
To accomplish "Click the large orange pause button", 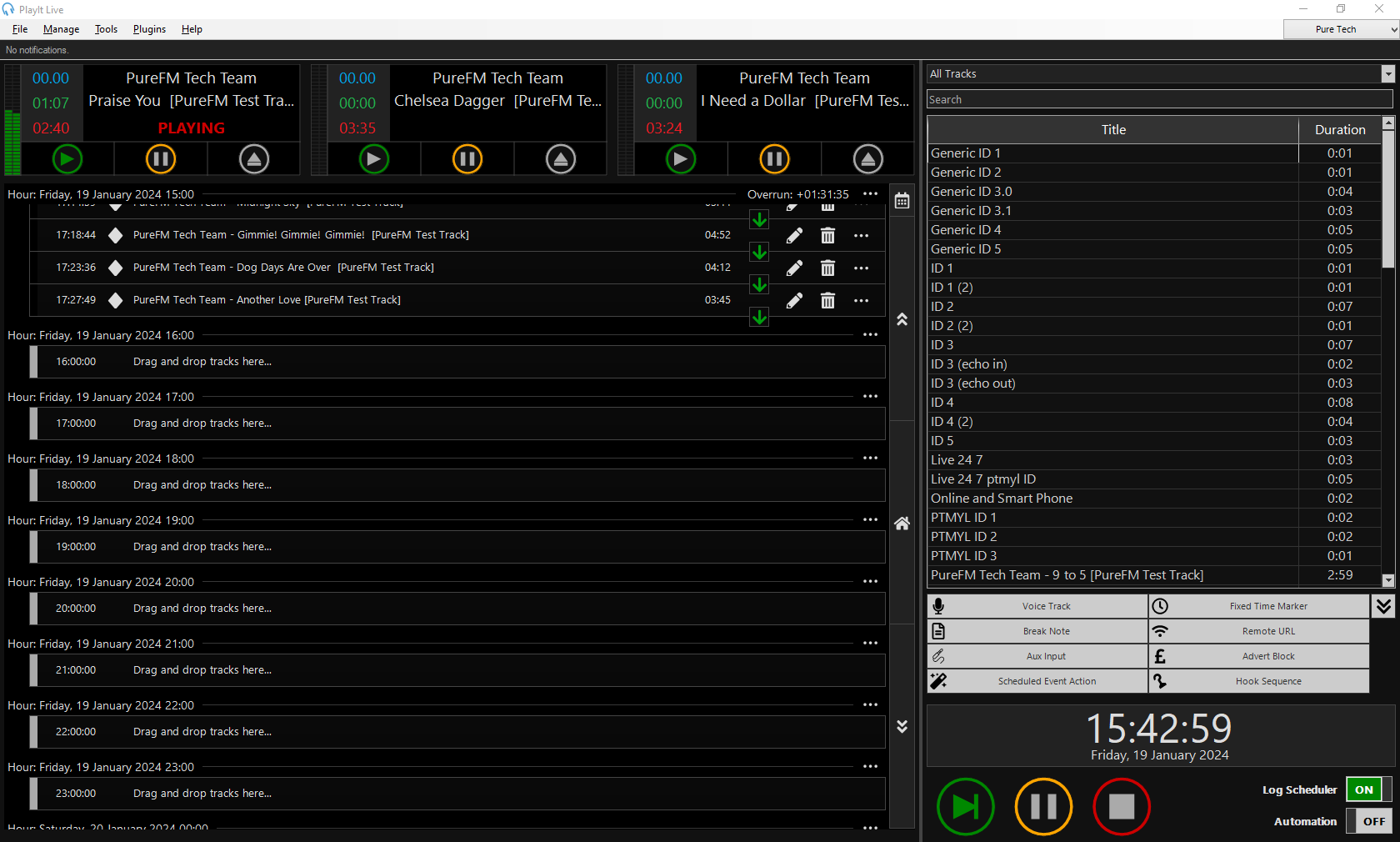I will point(1043,806).
